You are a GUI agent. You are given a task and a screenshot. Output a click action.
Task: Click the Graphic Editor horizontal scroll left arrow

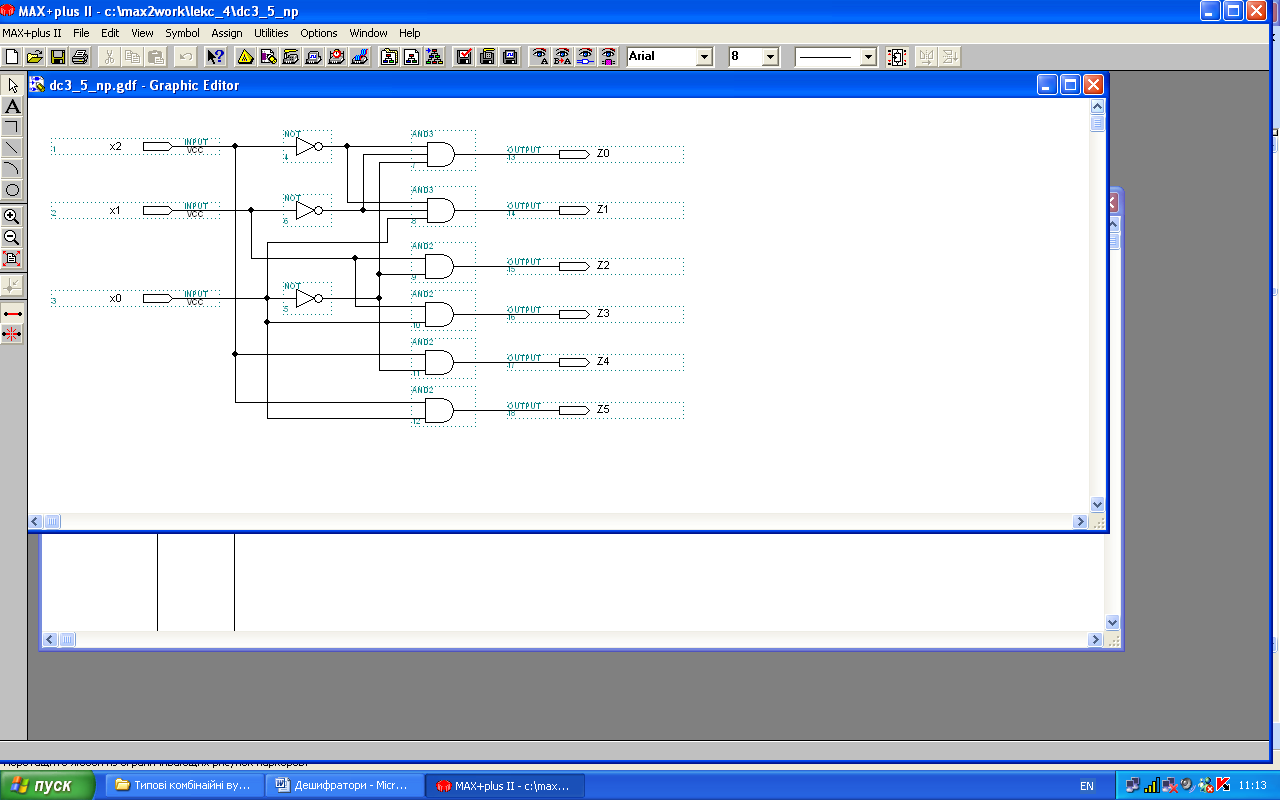[36, 521]
